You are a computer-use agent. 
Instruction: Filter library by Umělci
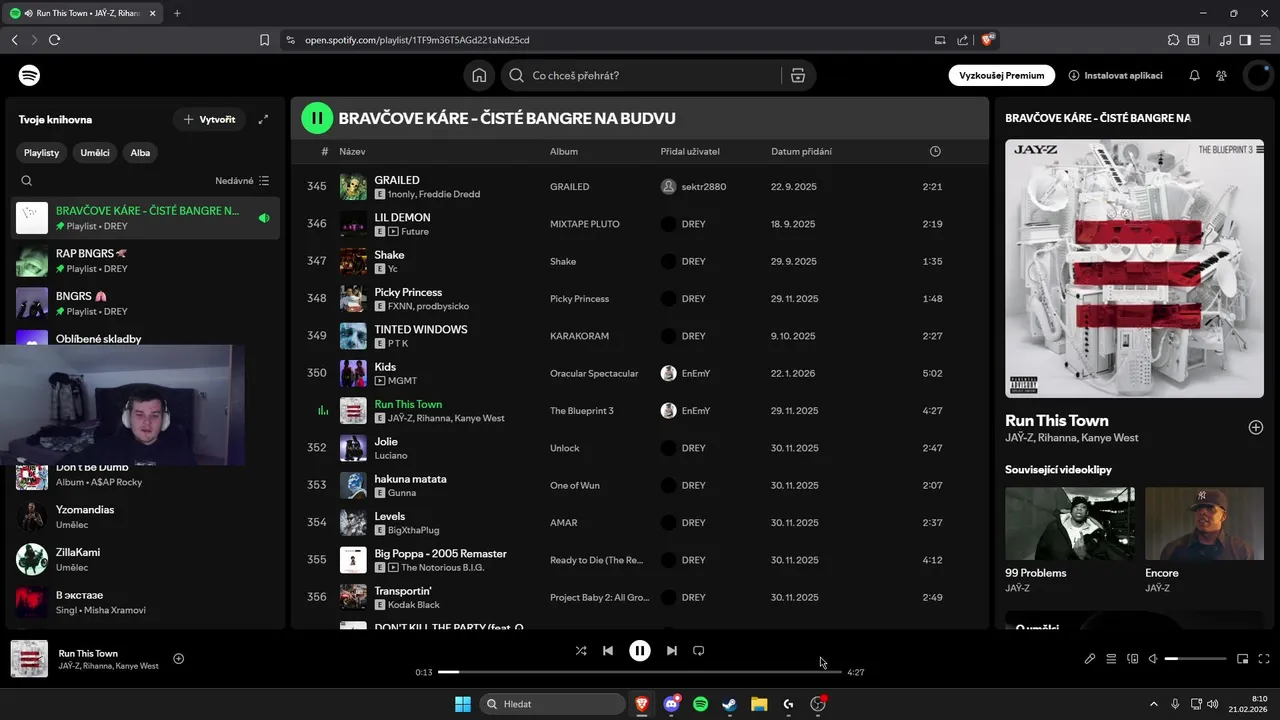(95, 153)
